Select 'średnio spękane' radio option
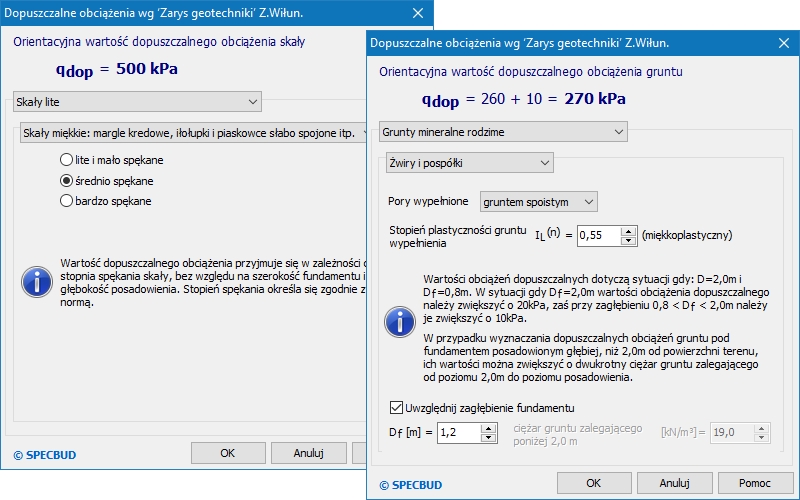 click(66, 181)
